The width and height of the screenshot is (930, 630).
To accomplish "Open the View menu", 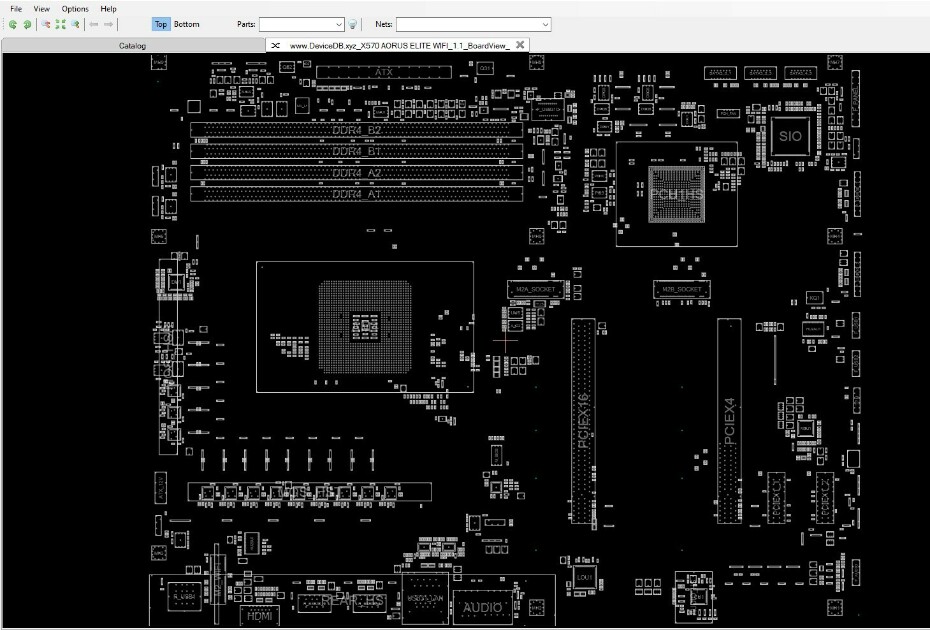I will coord(42,9).
